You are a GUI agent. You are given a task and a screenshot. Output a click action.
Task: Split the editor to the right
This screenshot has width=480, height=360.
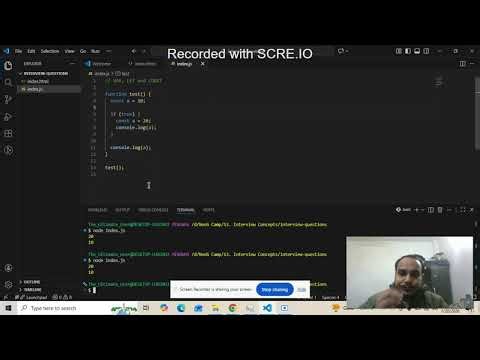click(x=462, y=63)
